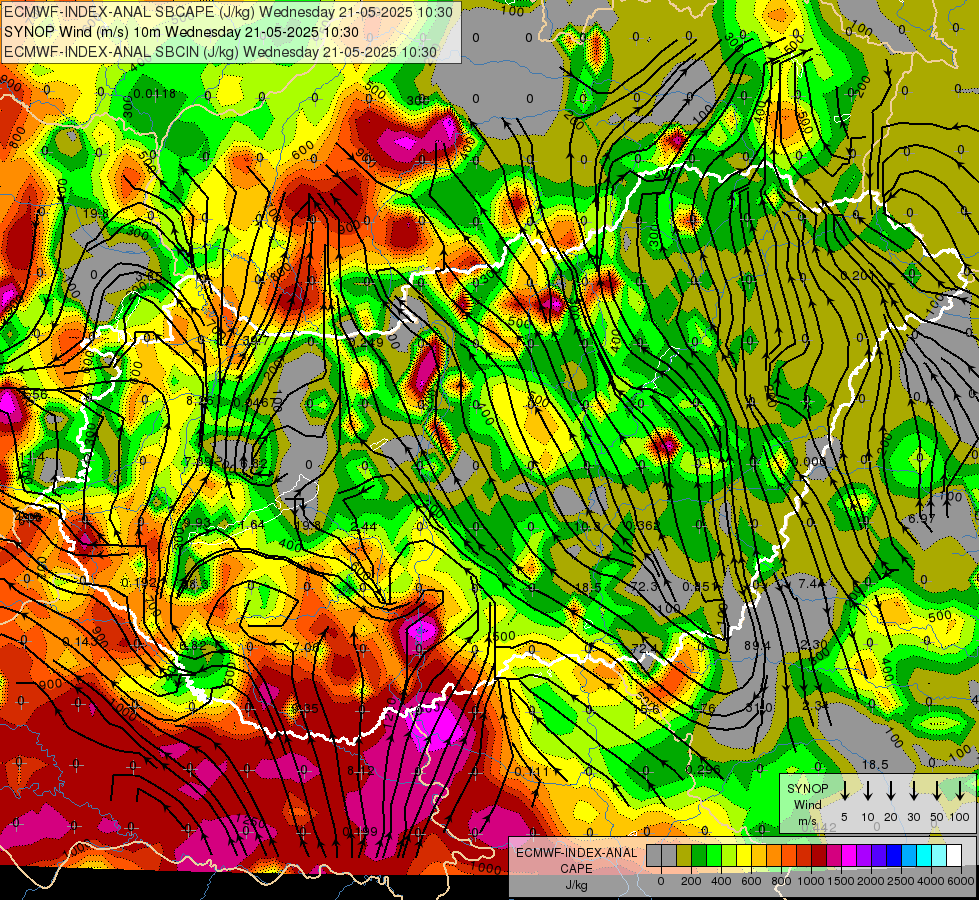Viewport: 979px width, 900px height.
Task: Click the 'SYNOP Wind m/s' legend label
Action: click(x=807, y=804)
